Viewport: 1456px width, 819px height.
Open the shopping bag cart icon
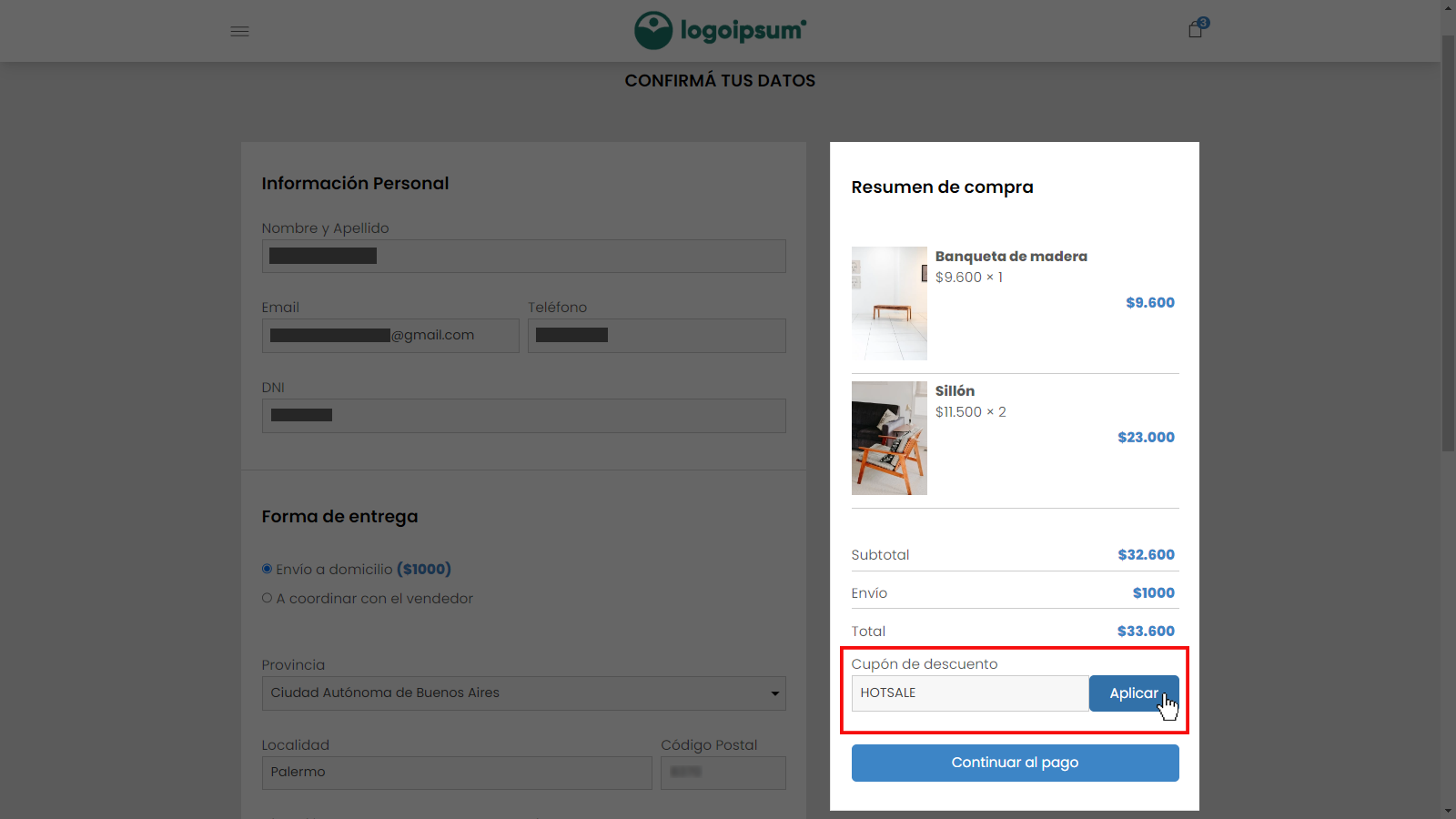[1196, 29]
